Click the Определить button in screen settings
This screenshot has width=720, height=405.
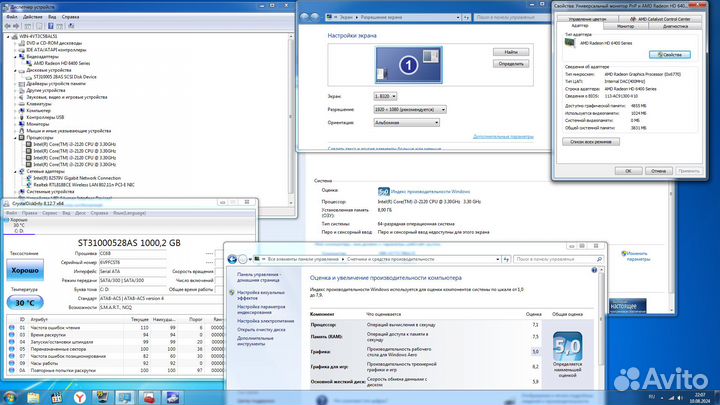click(511, 64)
